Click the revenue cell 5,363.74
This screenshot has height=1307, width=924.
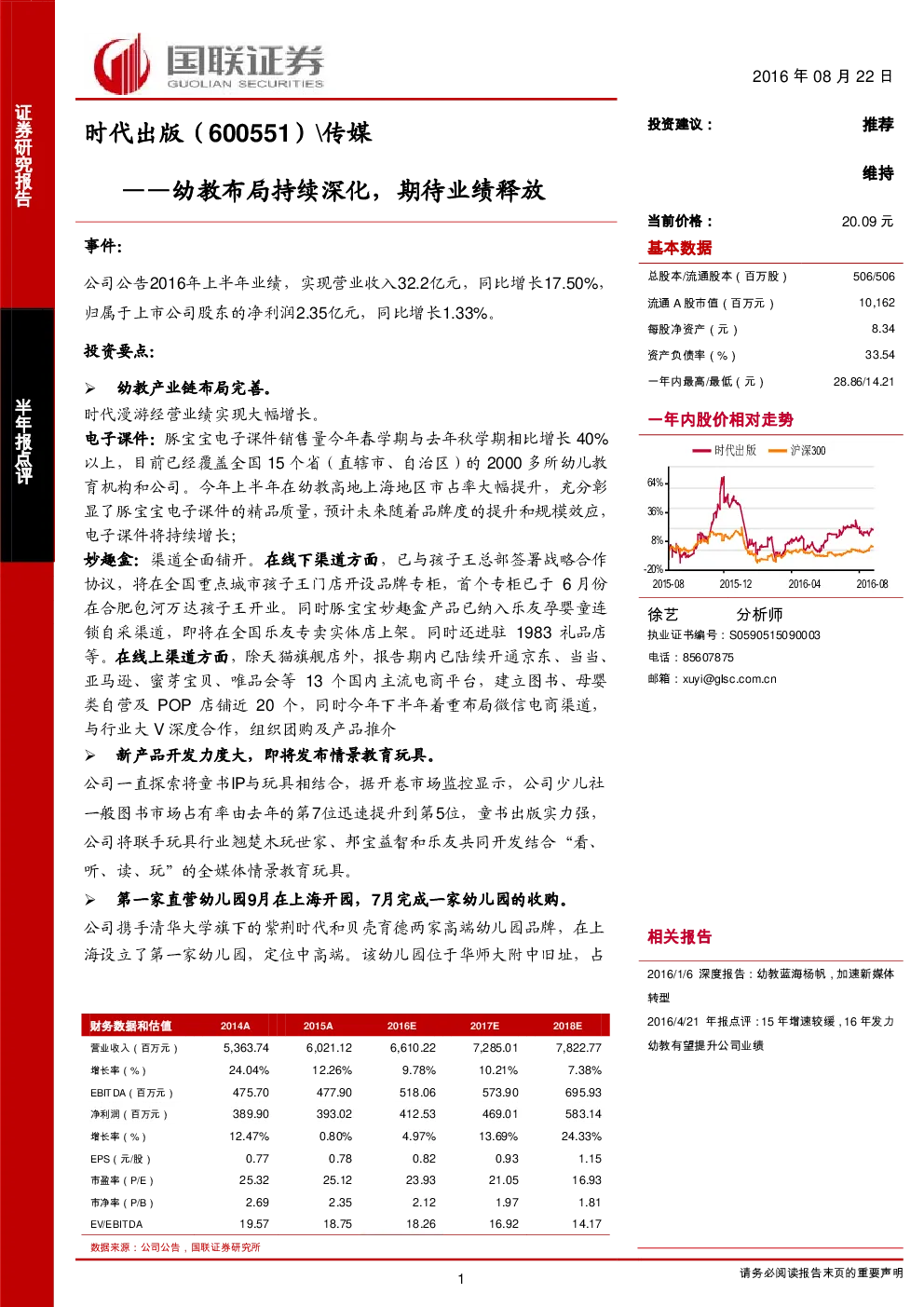tap(246, 1048)
